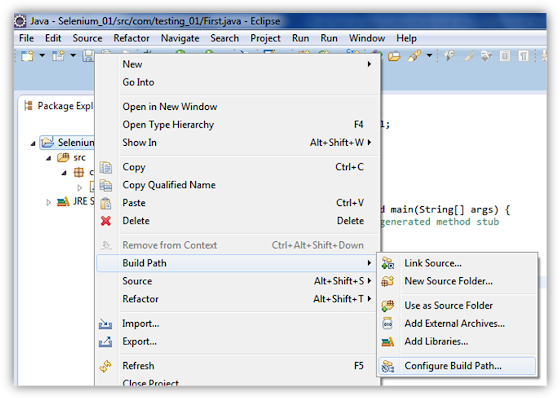Viewport: 560px width, 398px height.
Task: Select Open in New Window
Action: (238, 106)
